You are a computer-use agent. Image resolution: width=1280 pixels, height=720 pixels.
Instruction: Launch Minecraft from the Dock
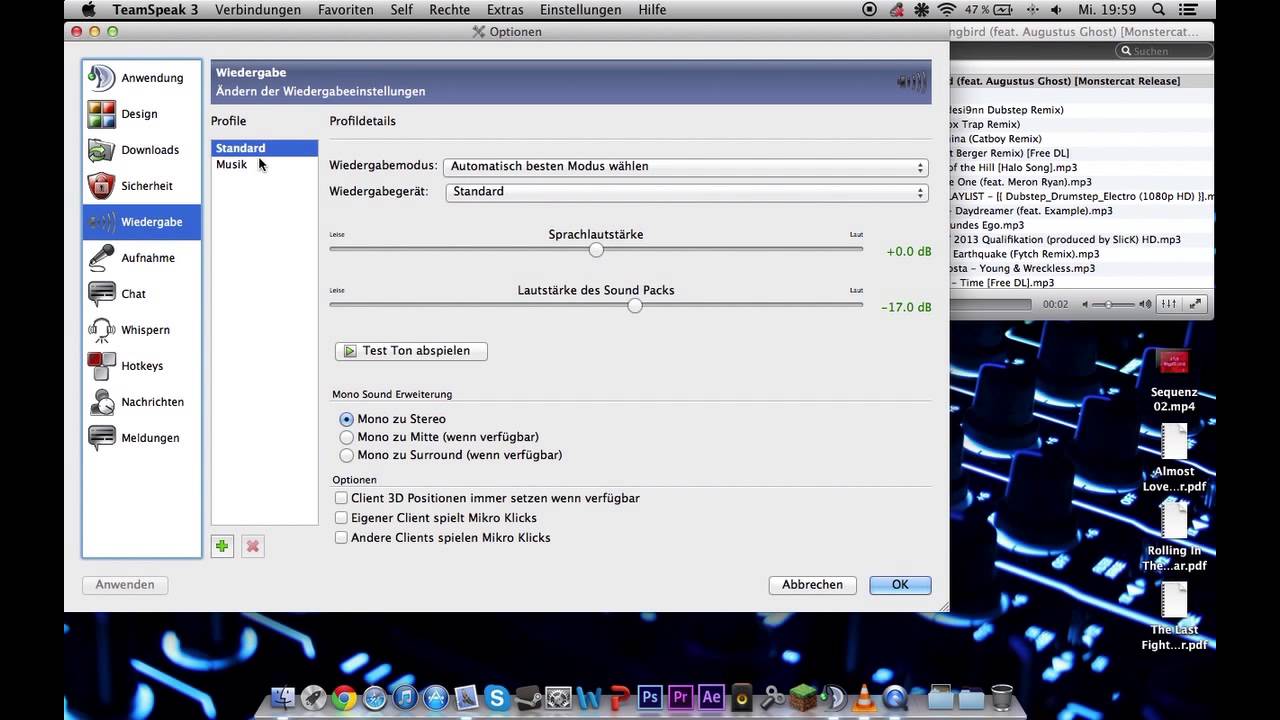(x=803, y=697)
